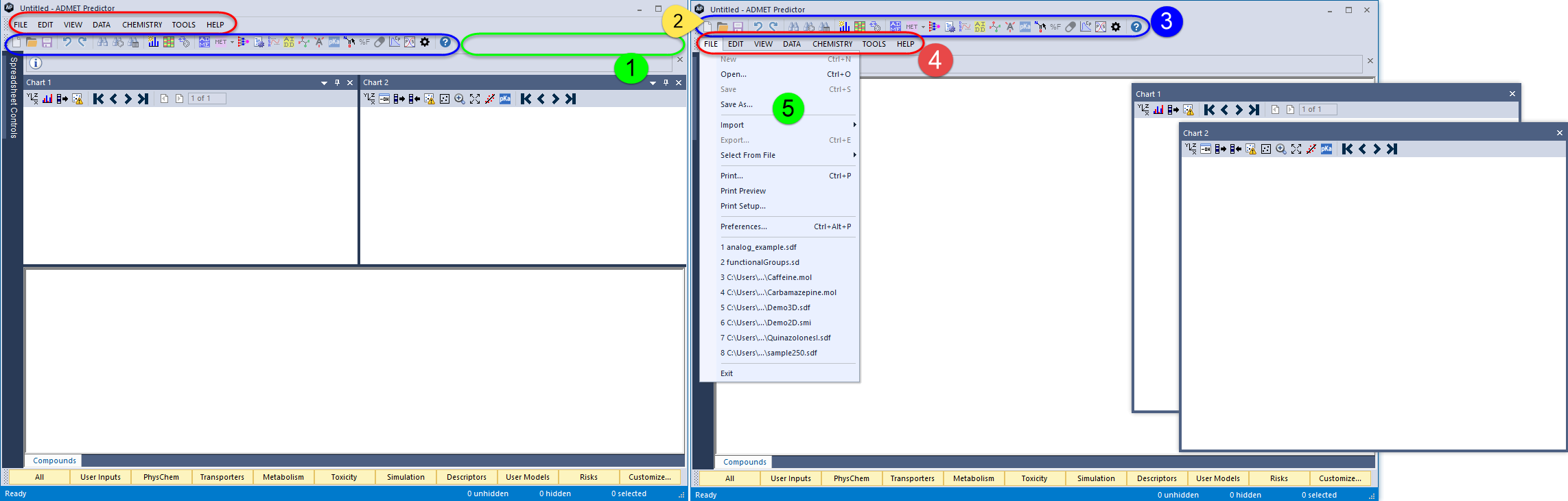Click the blue info icon below the toolbar
This screenshot has height=501, width=1568.
pyautogui.click(x=36, y=63)
